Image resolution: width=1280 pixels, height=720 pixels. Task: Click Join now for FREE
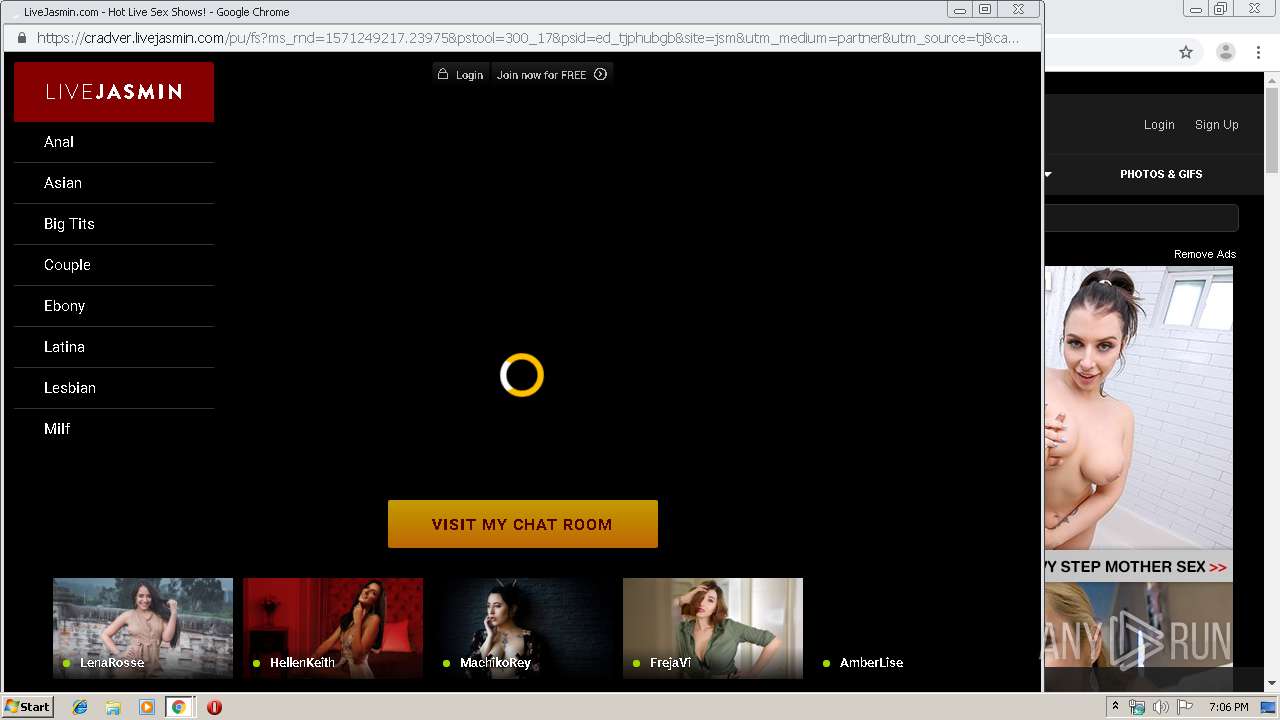tap(552, 75)
